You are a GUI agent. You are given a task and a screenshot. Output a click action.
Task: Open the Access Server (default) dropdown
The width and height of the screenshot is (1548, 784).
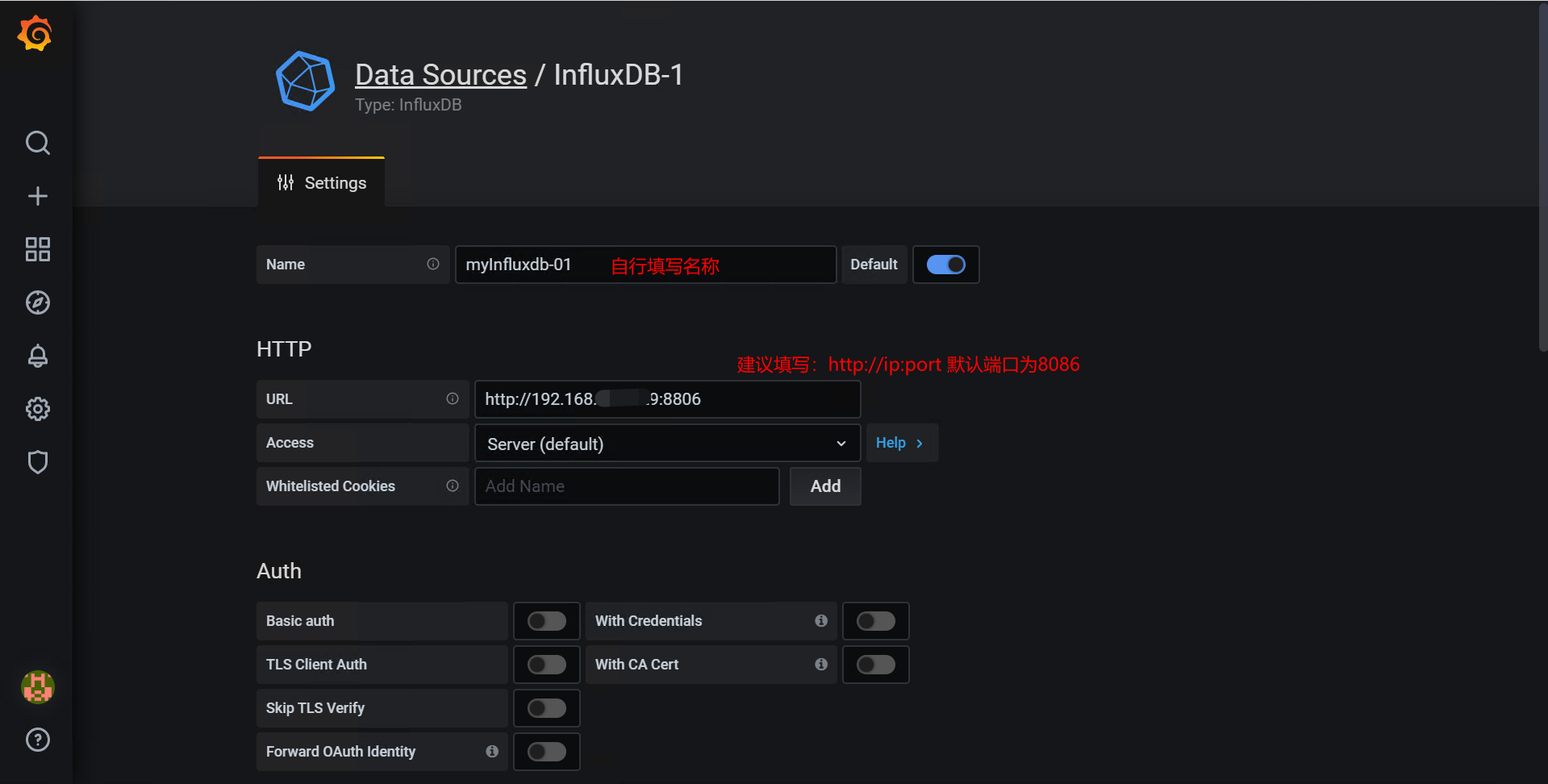[666, 444]
